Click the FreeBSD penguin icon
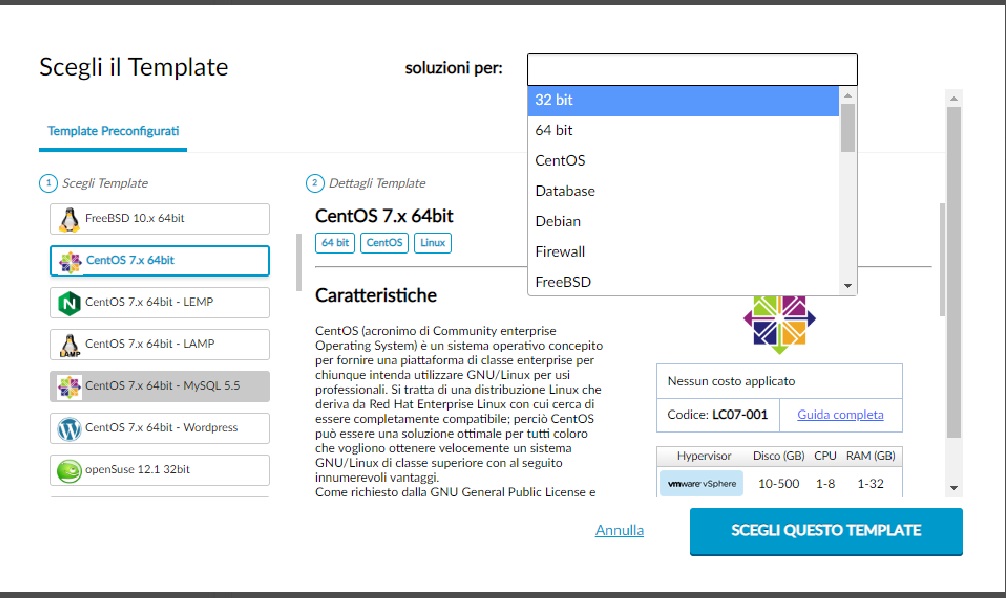Viewport: 1006px width, 598px height. pos(69,219)
